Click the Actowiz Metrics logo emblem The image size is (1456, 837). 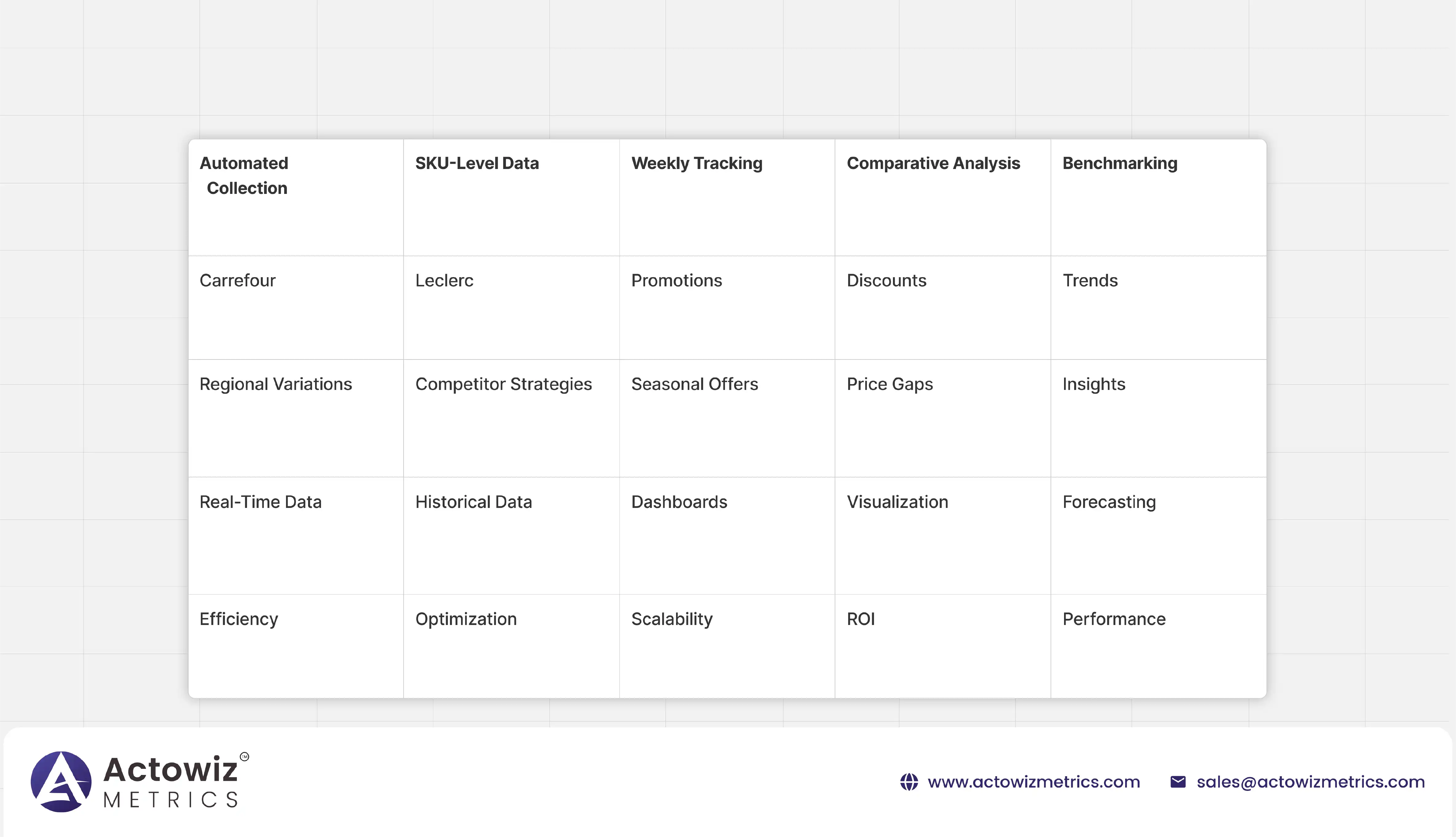[x=61, y=781]
